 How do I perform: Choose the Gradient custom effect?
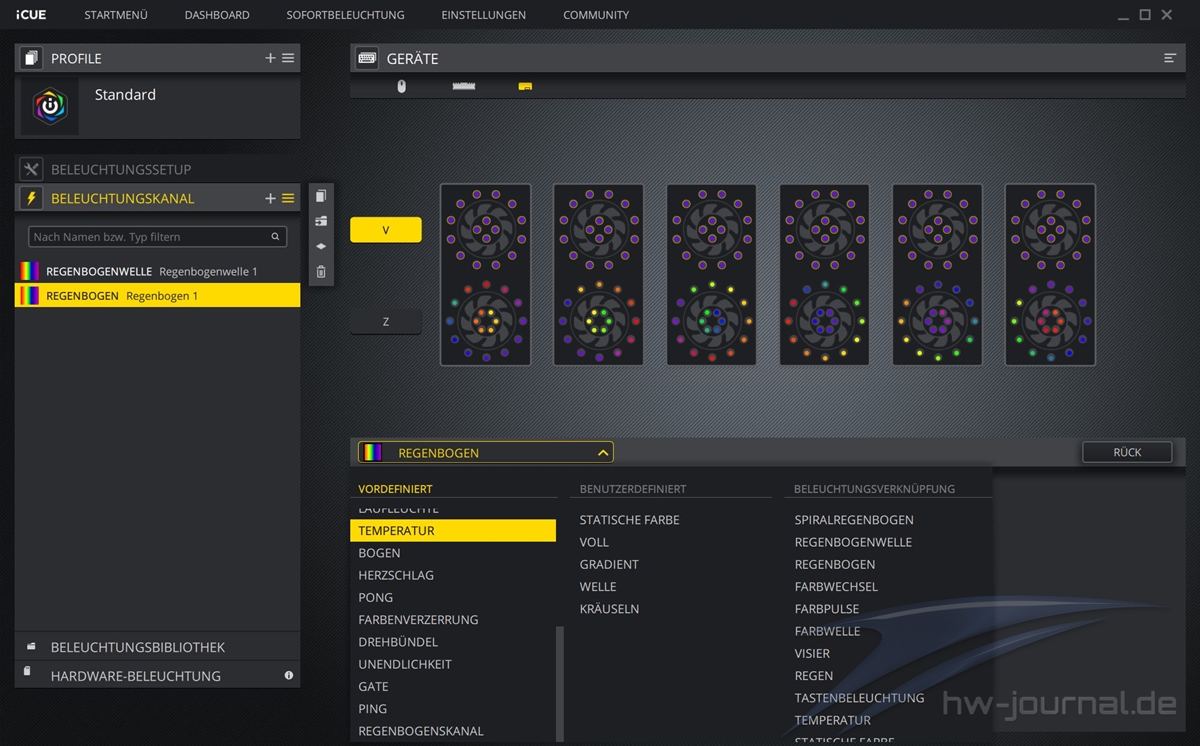point(609,564)
